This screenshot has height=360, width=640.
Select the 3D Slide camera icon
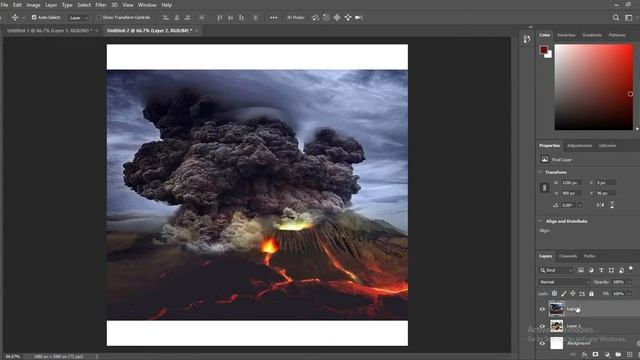pyautogui.click(x=348, y=18)
